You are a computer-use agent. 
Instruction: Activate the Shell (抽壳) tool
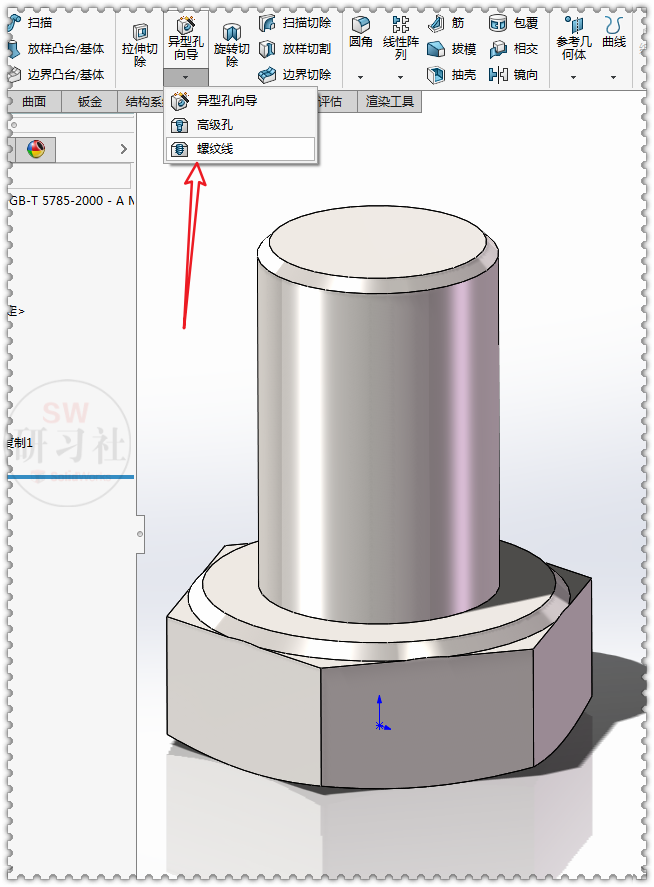click(x=451, y=74)
